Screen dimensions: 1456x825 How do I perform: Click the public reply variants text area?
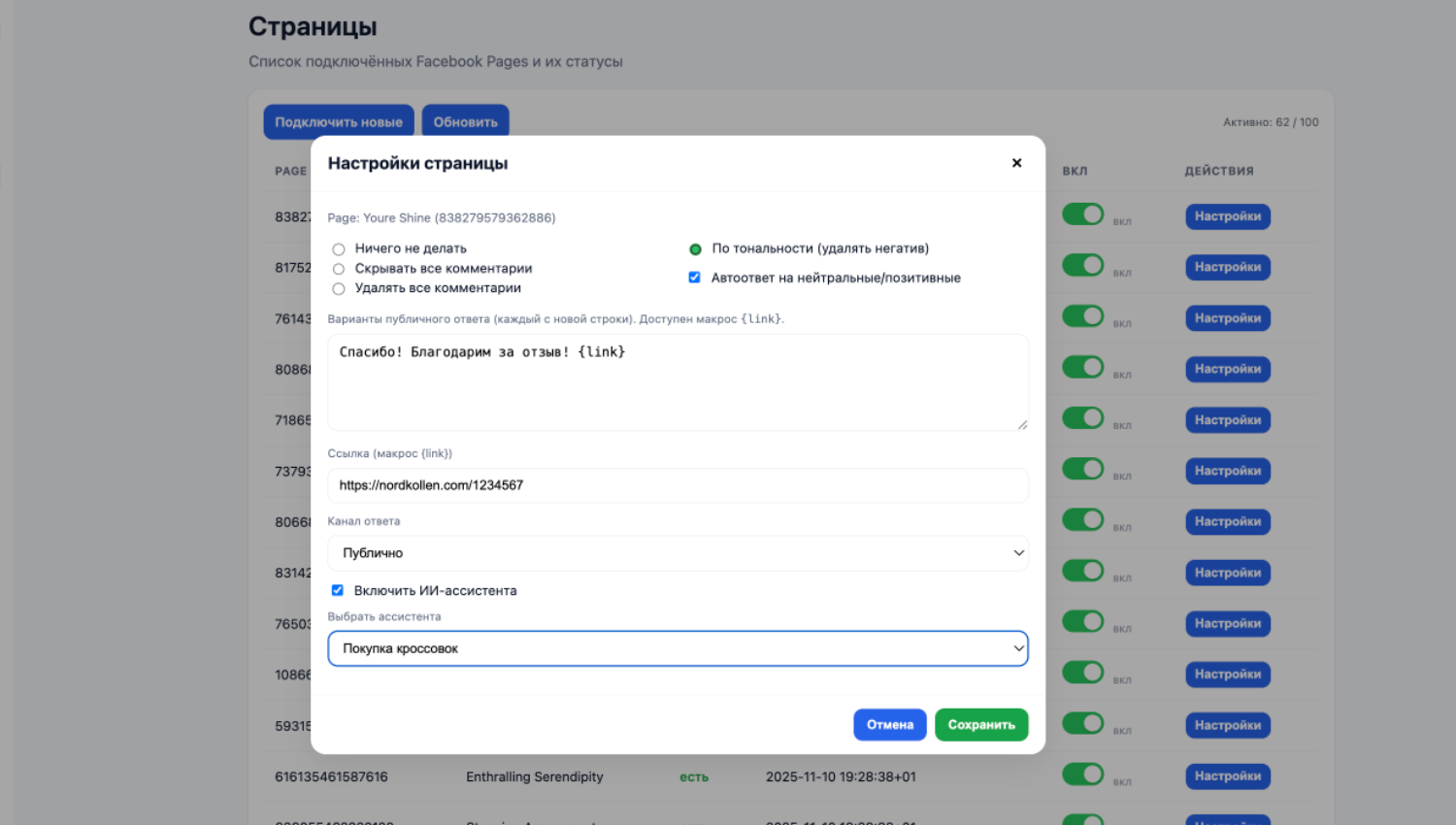click(678, 382)
